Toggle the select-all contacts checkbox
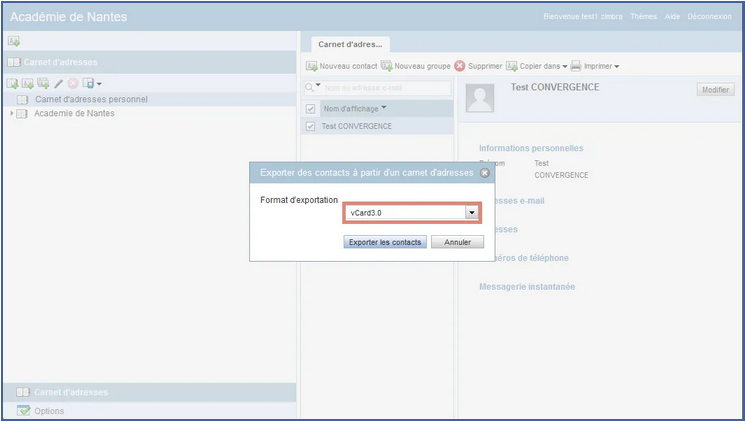The image size is (745, 422). pos(311,108)
